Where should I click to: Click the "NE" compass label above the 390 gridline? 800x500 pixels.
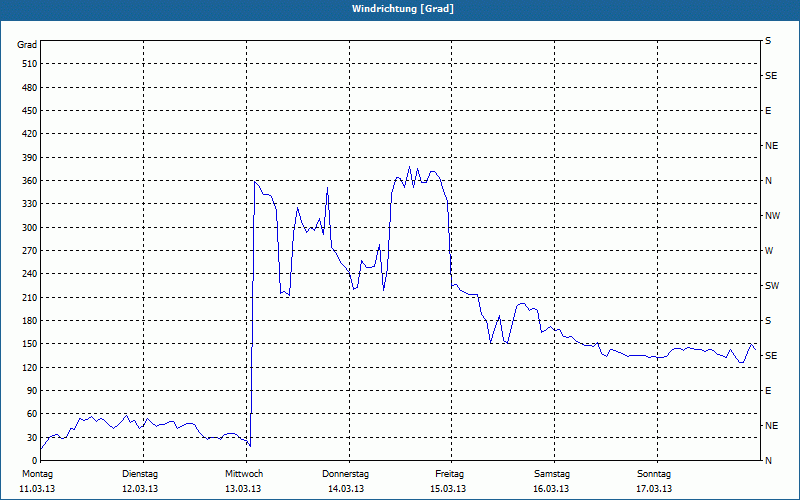(772, 146)
